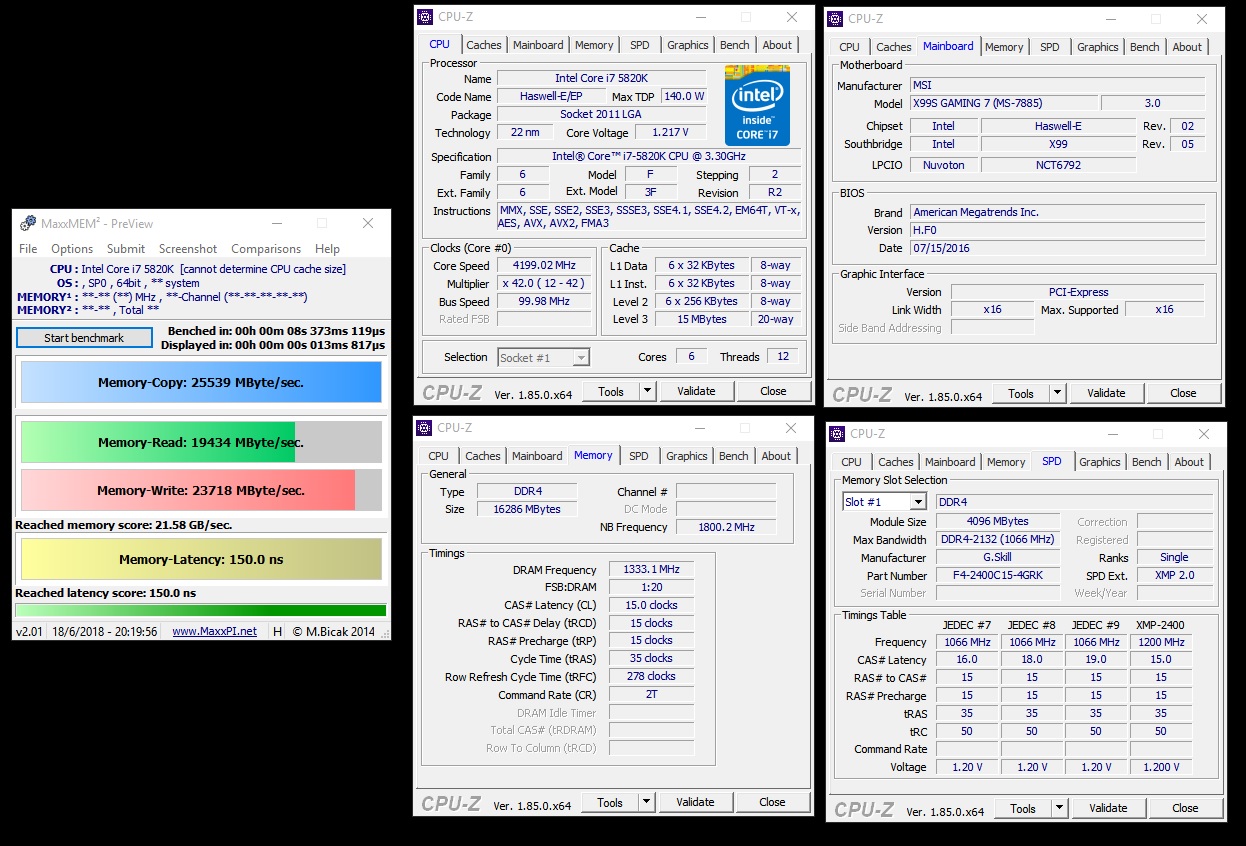
Task: Switch to Caches tab in CPU window
Action: point(484,45)
